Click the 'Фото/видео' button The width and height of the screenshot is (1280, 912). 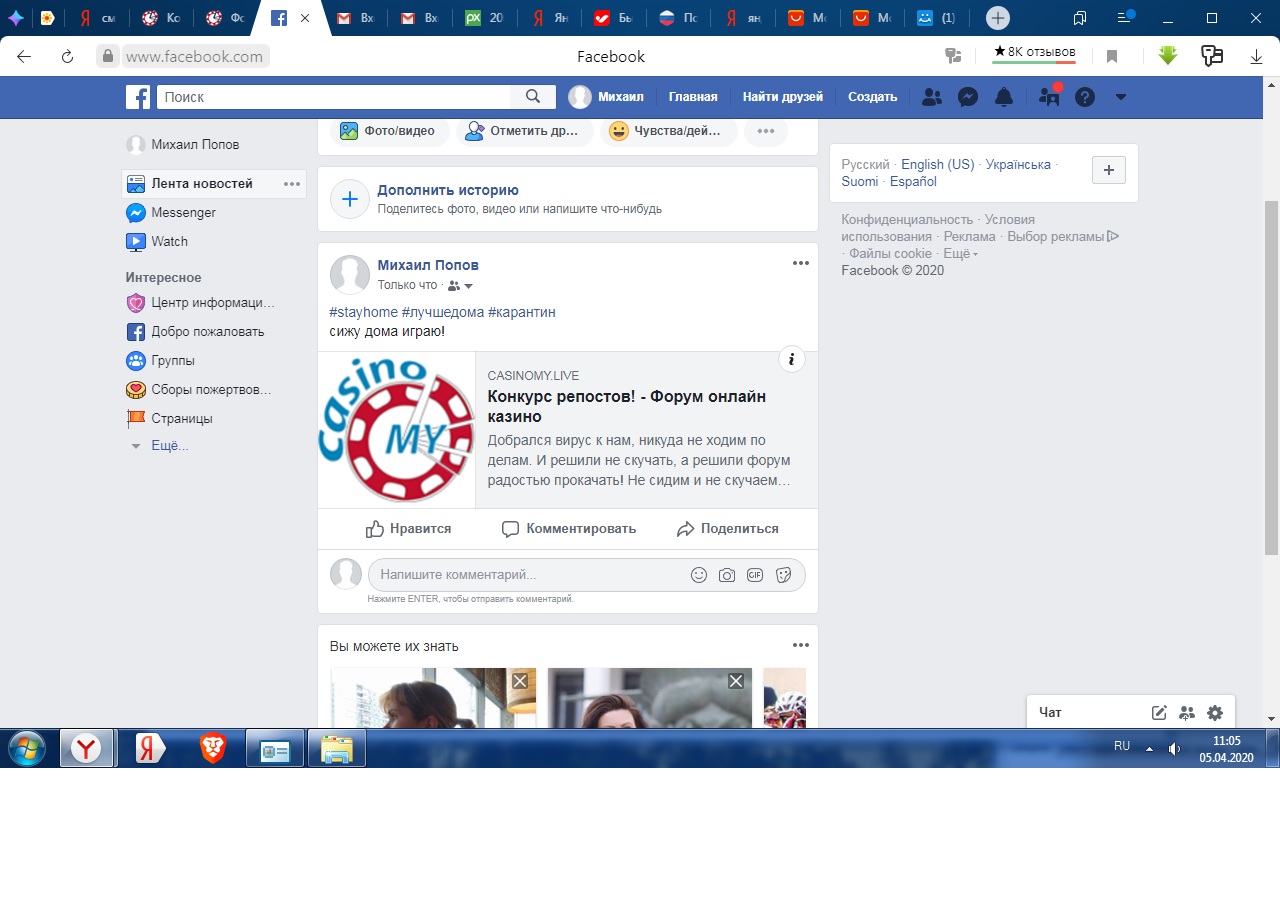pos(389,131)
